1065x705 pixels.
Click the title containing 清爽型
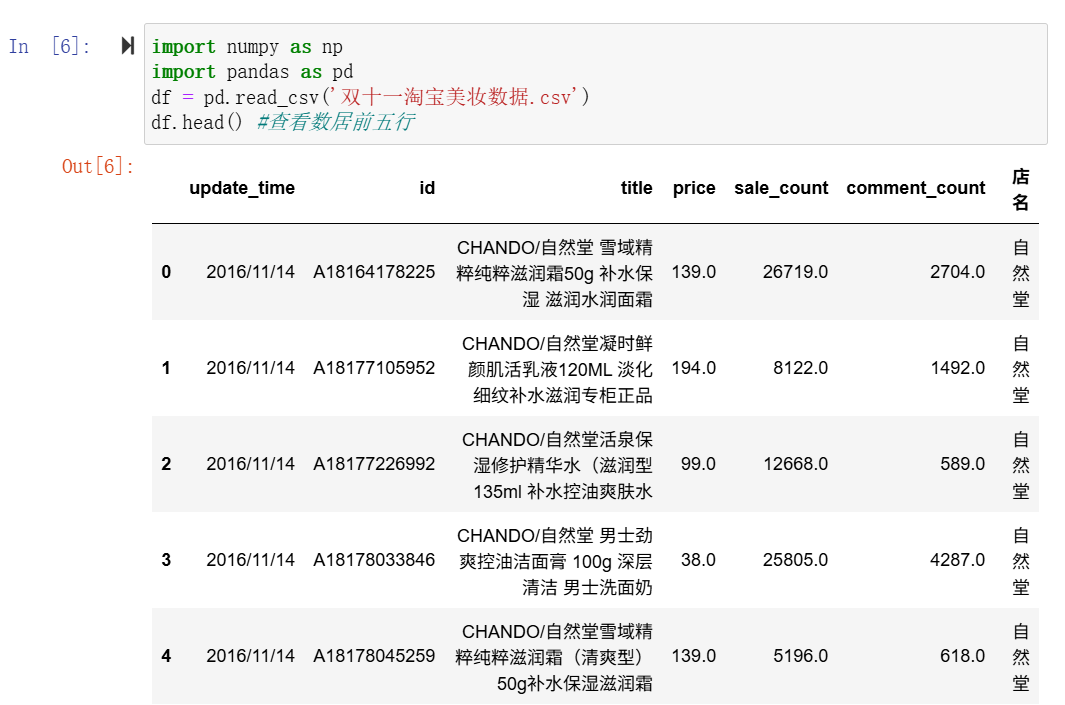(x=554, y=657)
